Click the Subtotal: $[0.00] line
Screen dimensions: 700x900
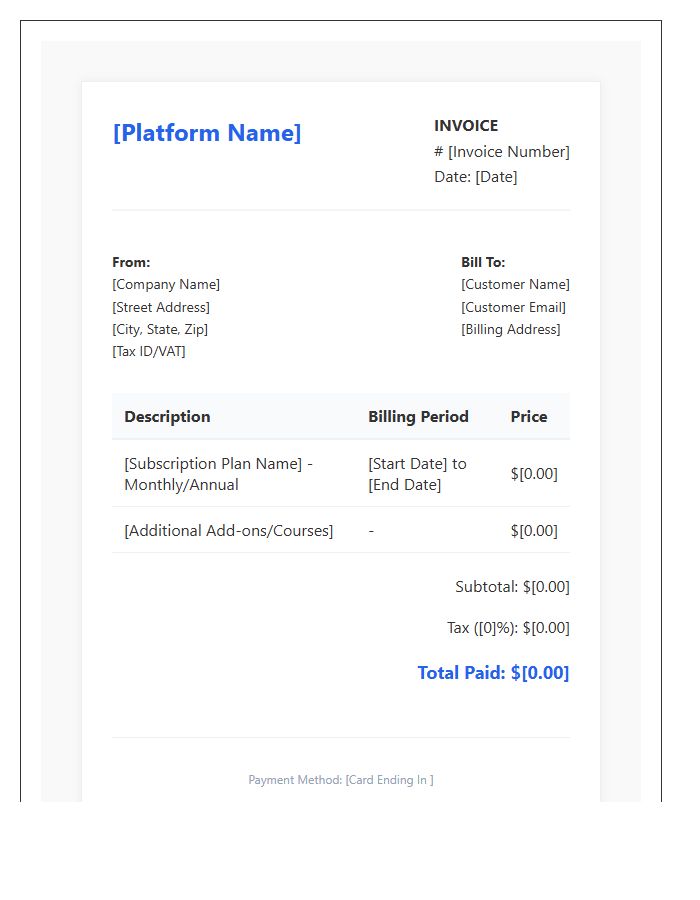coord(512,587)
